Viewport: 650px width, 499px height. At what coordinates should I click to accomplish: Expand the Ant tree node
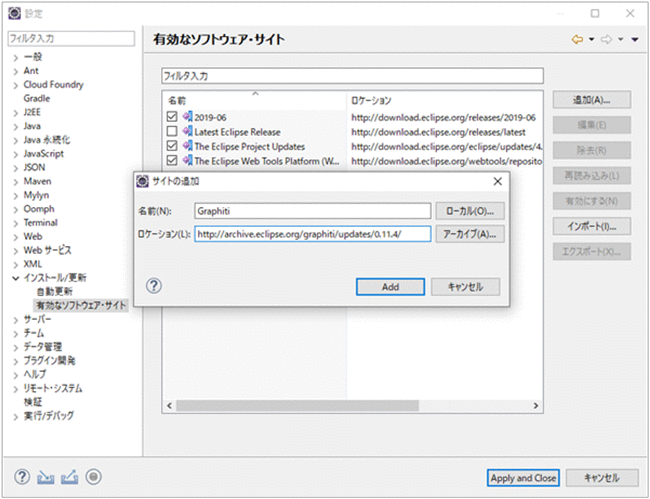[16, 71]
